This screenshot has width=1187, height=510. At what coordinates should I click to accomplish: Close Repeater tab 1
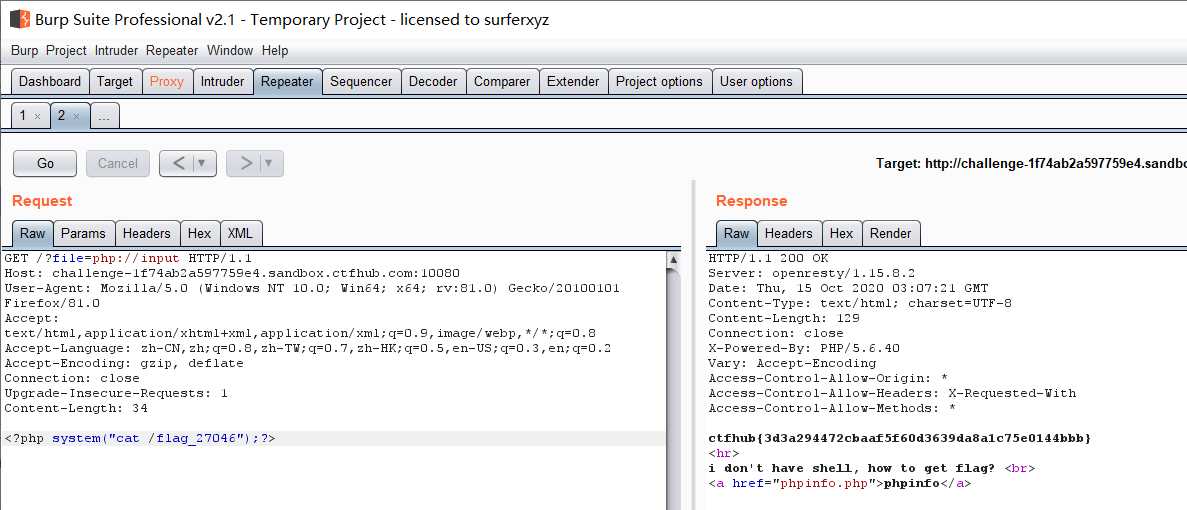click(x=37, y=117)
